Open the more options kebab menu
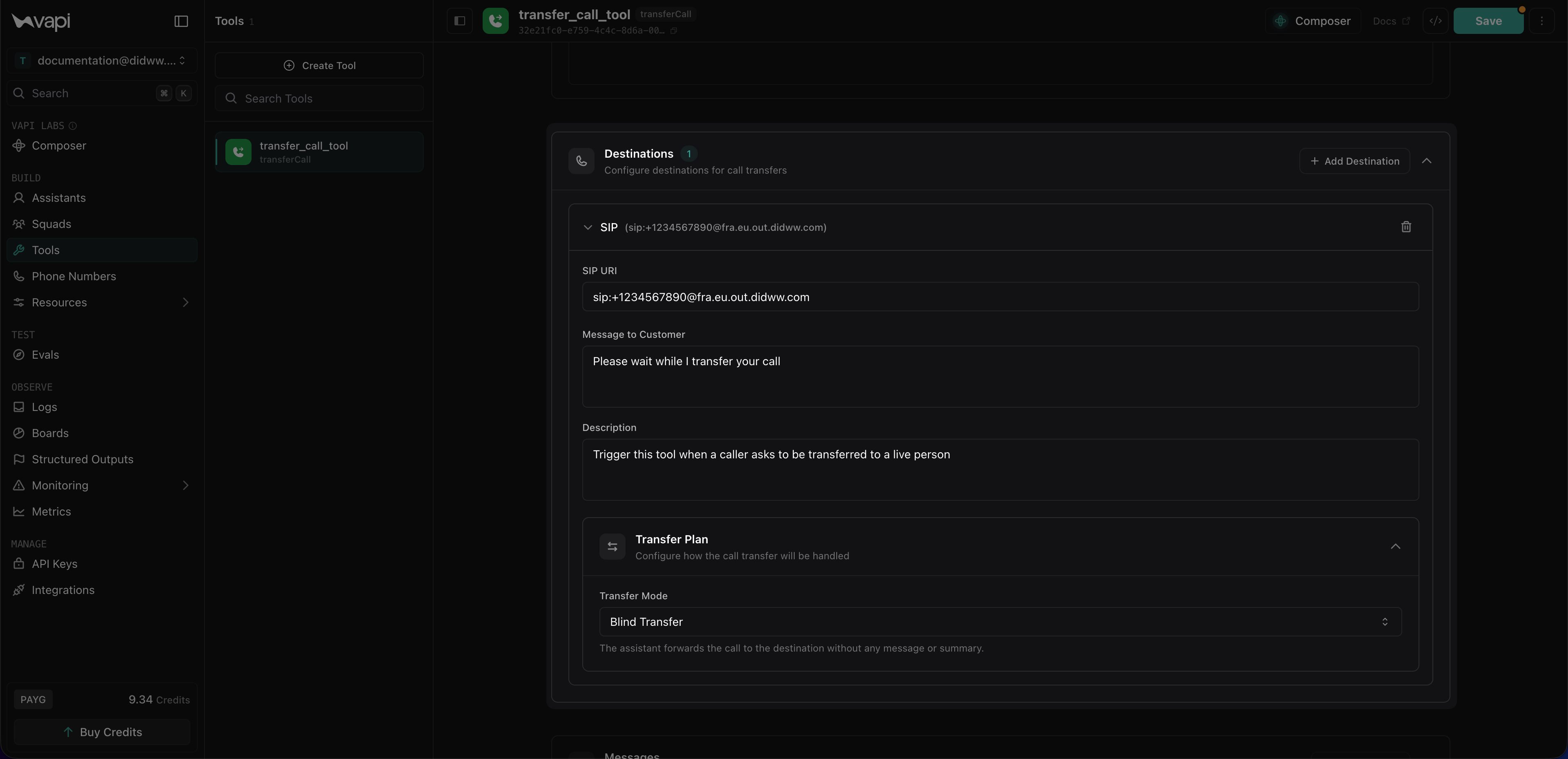This screenshot has width=1568, height=759. click(x=1541, y=21)
